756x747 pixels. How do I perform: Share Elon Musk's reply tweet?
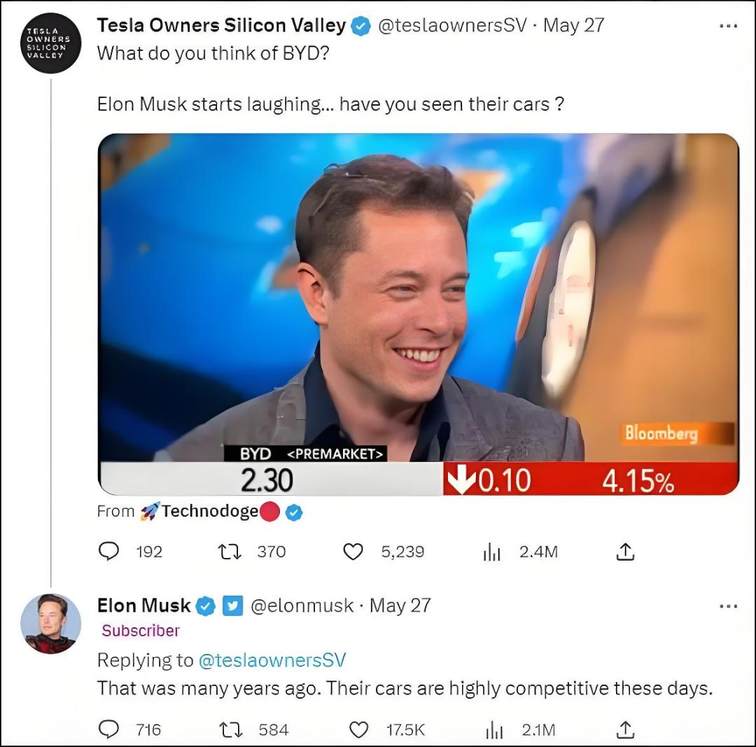point(625,729)
